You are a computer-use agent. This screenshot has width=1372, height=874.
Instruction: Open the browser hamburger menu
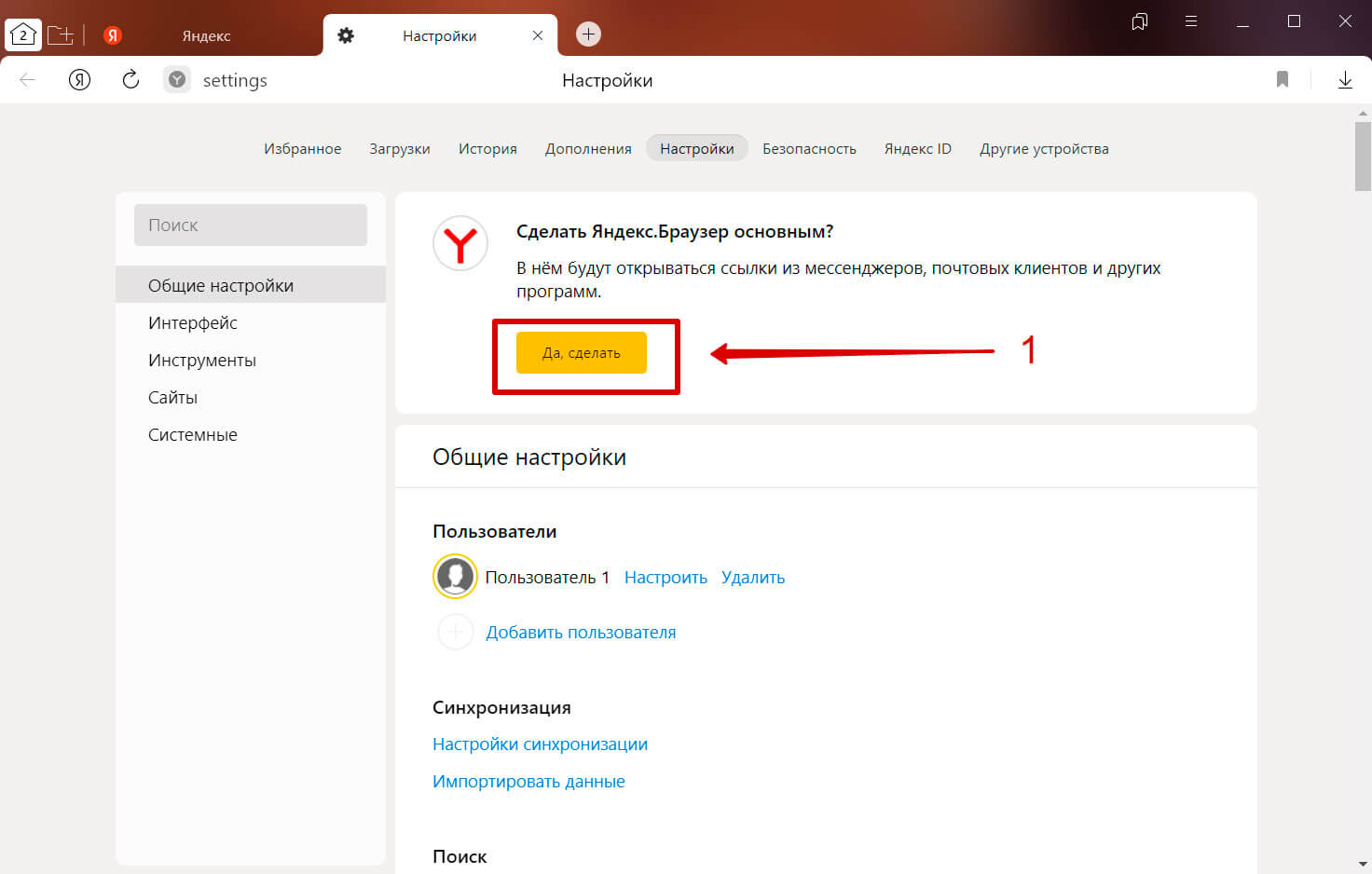[x=1190, y=21]
